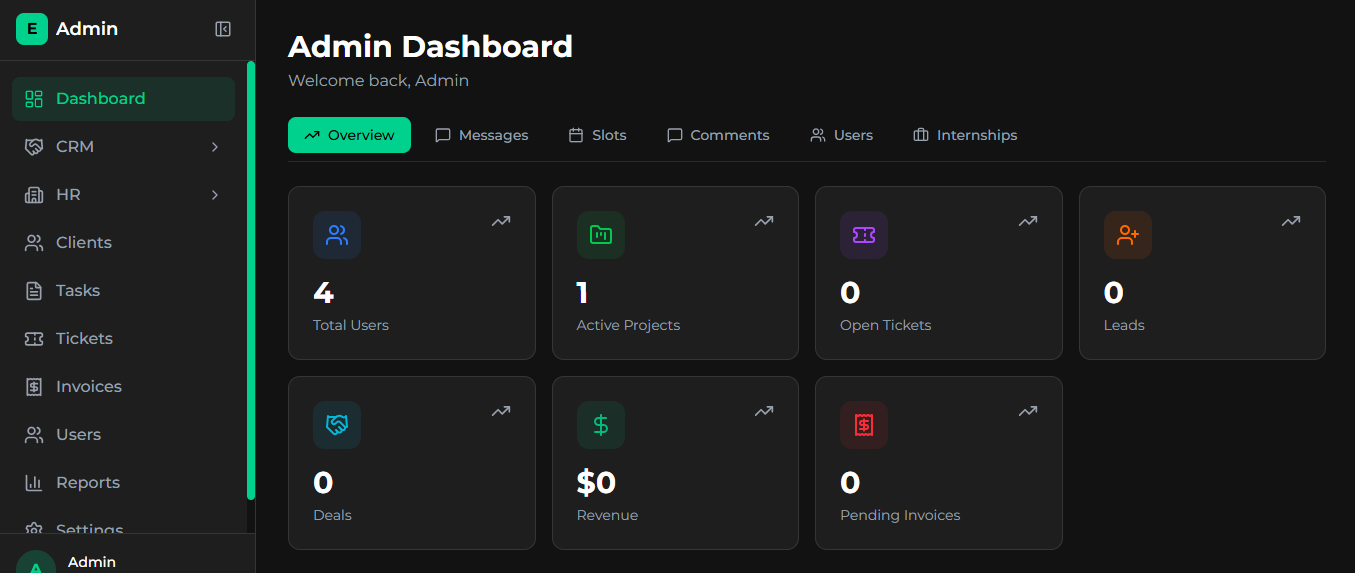Click the trend arrow on Leads card
Viewport: 1355px width, 573px height.
1291,221
